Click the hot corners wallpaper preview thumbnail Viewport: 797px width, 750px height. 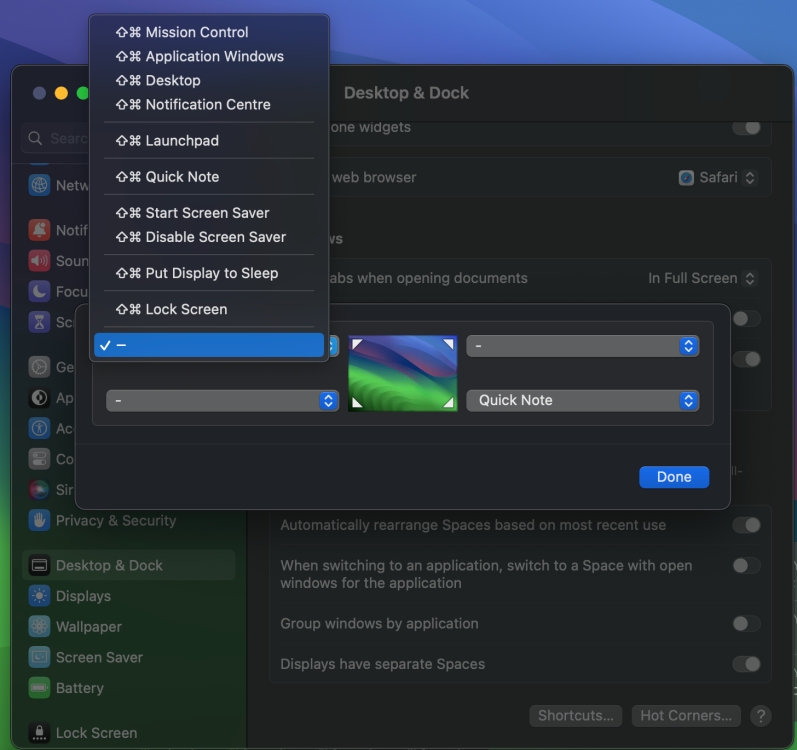pos(403,373)
